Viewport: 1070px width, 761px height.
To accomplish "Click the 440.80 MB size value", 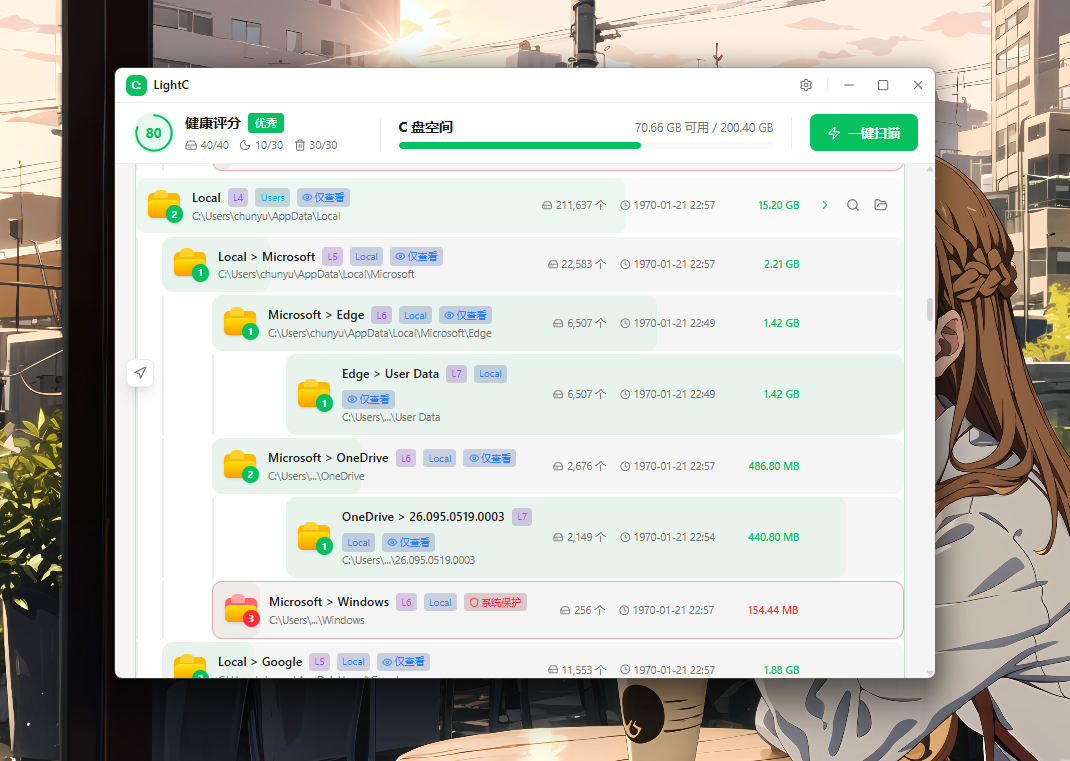I will (774, 538).
